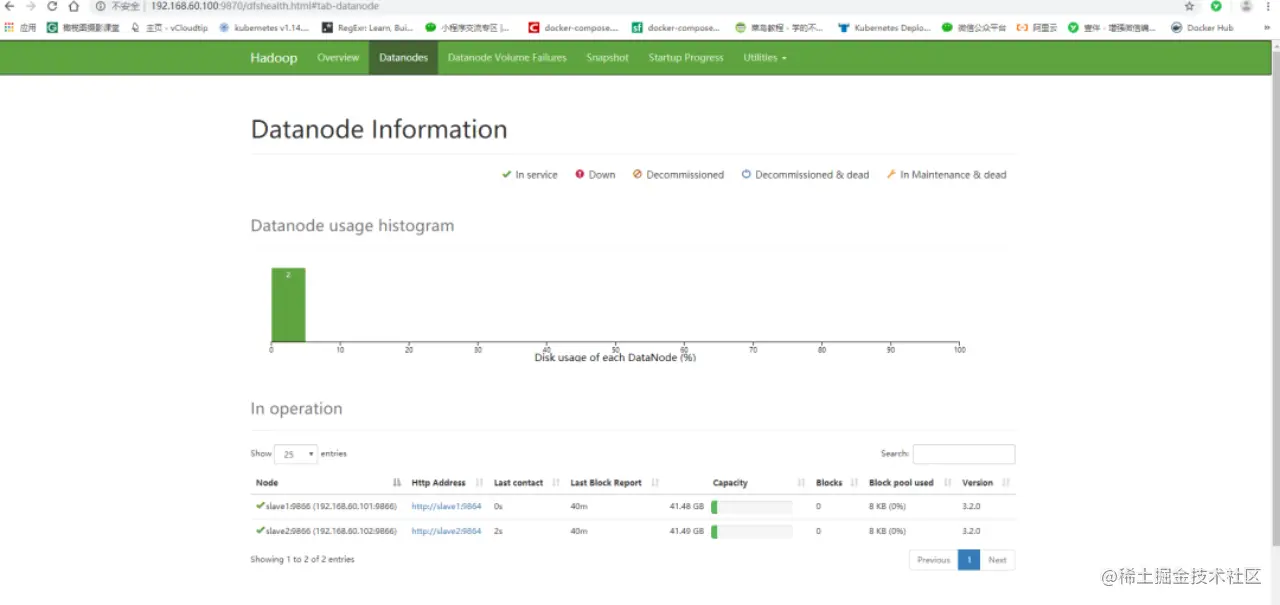Click the green shield extension icon
This screenshot has width=1280, height=605.
pos(1216,6)
